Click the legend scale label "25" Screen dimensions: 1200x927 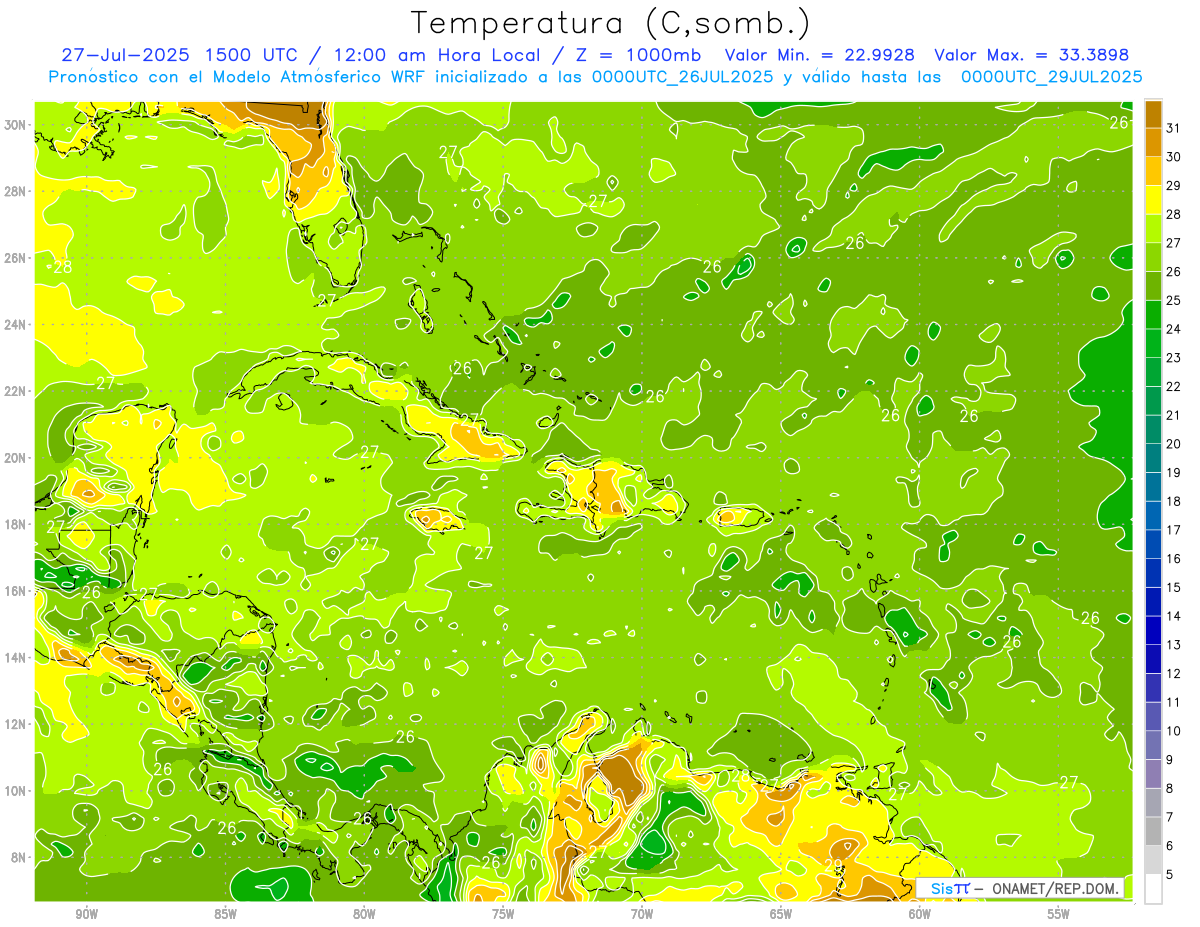click(x=1173, y=301)
